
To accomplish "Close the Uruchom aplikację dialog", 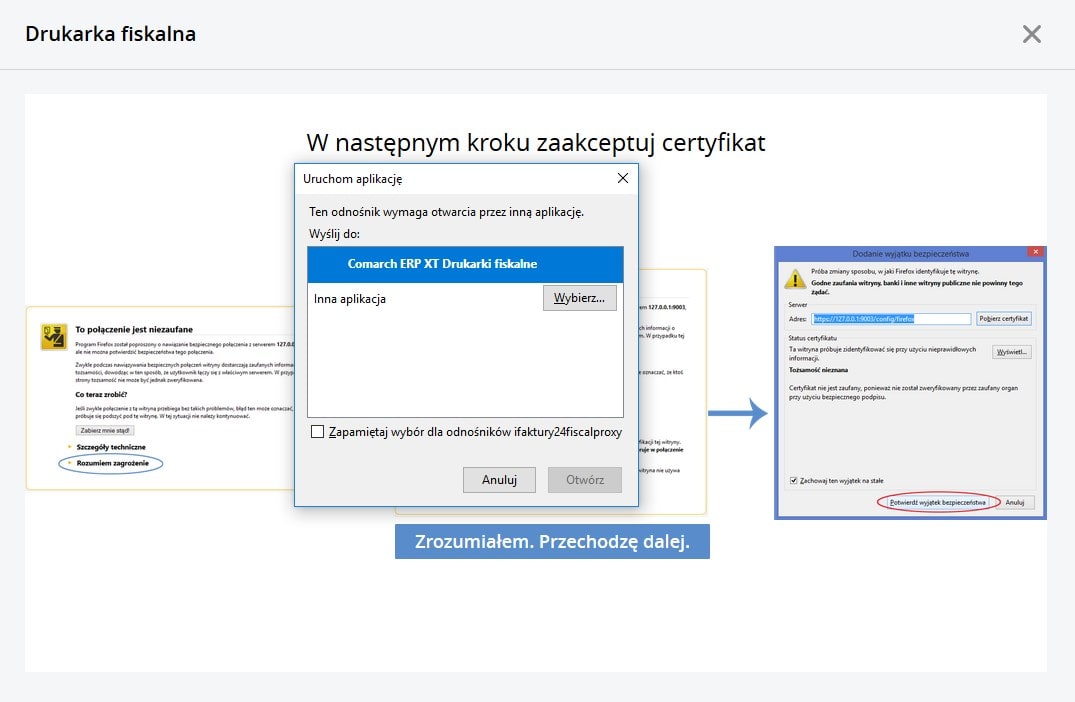I will pyautogui.click(x=622, y=178).
